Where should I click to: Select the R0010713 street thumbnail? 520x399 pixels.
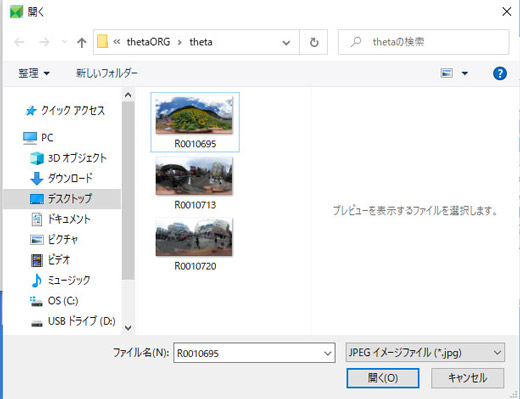(x=194, y=176)
